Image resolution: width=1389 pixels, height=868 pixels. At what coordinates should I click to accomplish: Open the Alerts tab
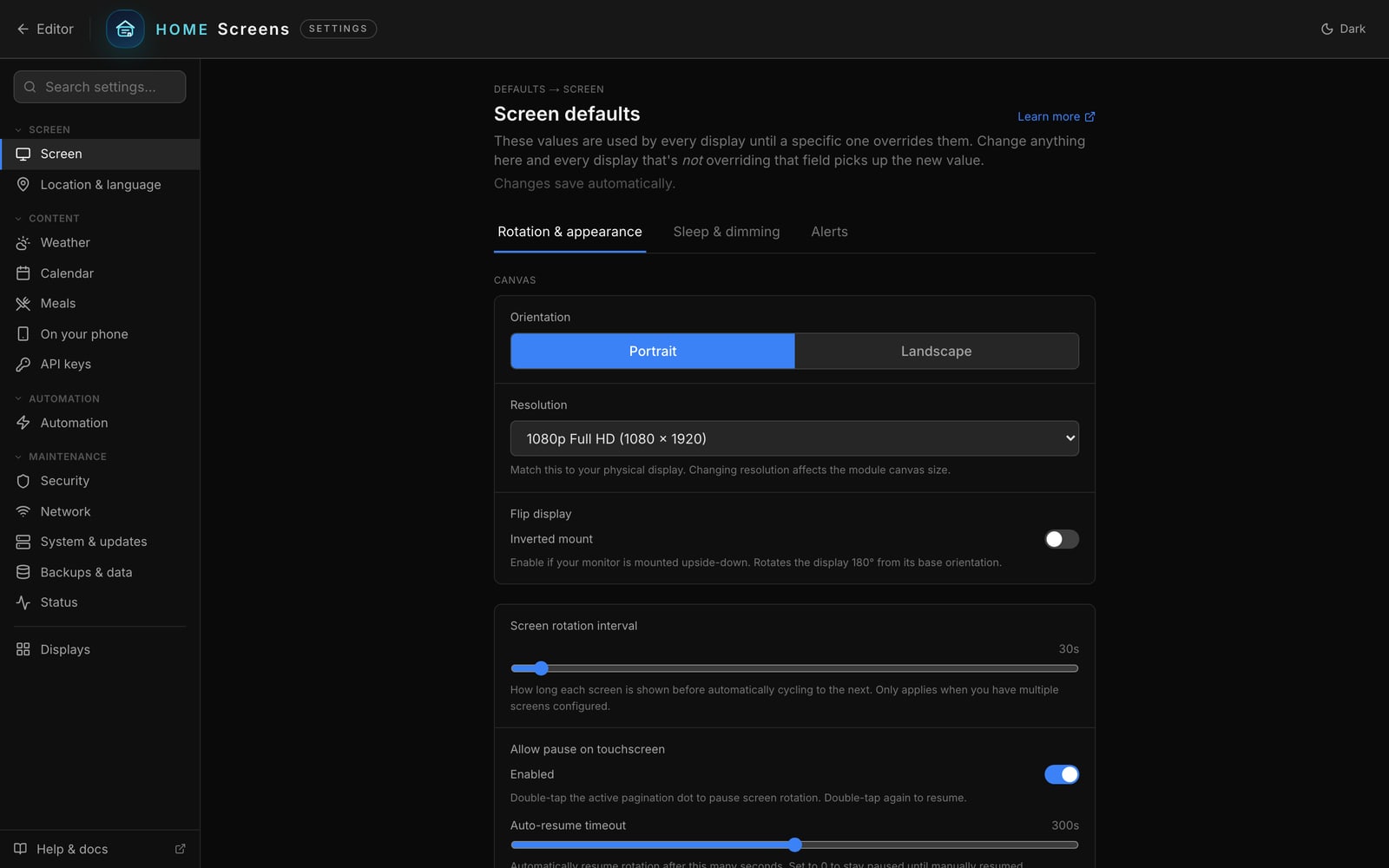point(829,232)
